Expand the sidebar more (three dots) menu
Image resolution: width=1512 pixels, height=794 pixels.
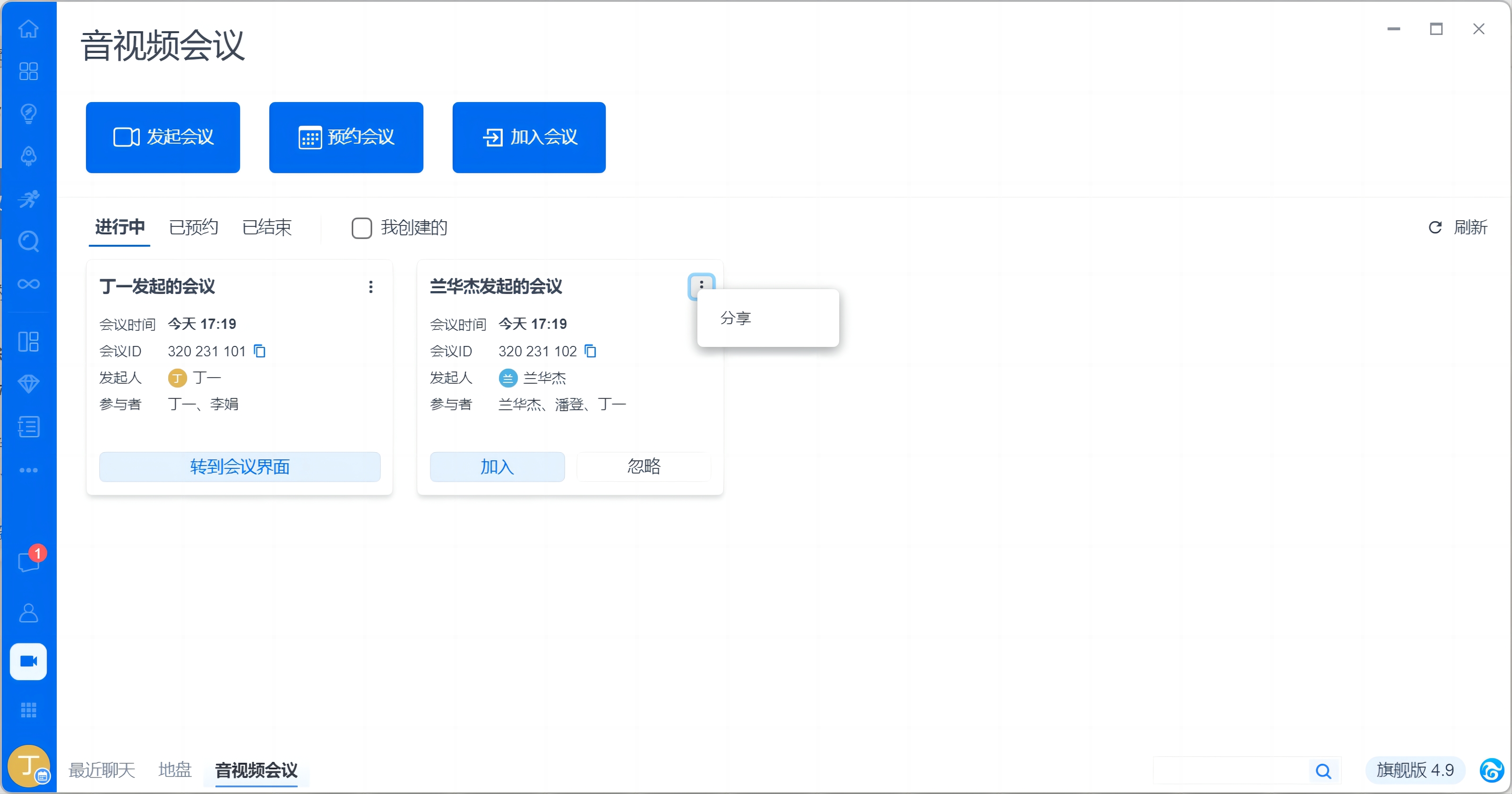coord(28,470)
